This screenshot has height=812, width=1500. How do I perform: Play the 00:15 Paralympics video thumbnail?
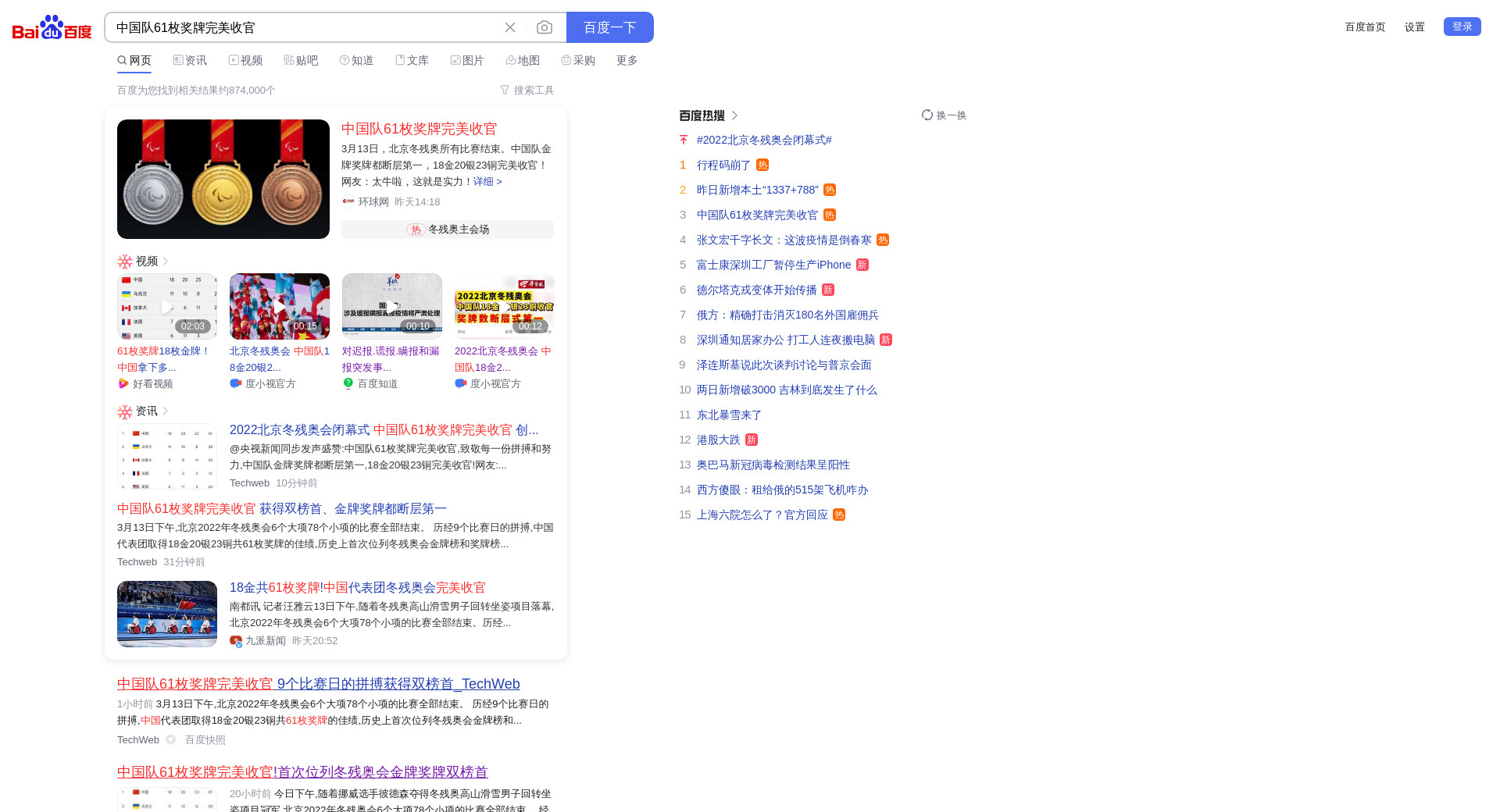[x=280, y=306]
